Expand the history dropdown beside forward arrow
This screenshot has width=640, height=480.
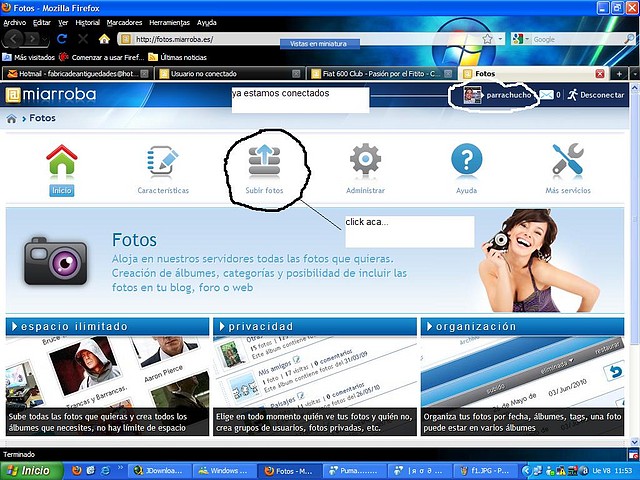pos(44,40)
